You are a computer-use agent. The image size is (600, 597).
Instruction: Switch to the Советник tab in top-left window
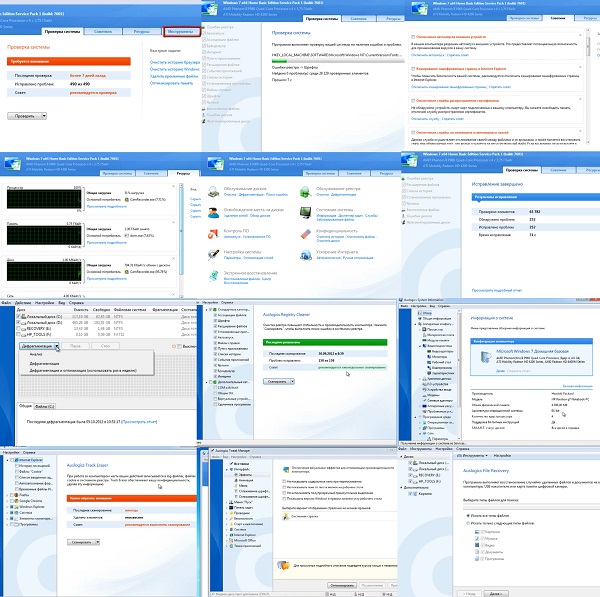103,32
